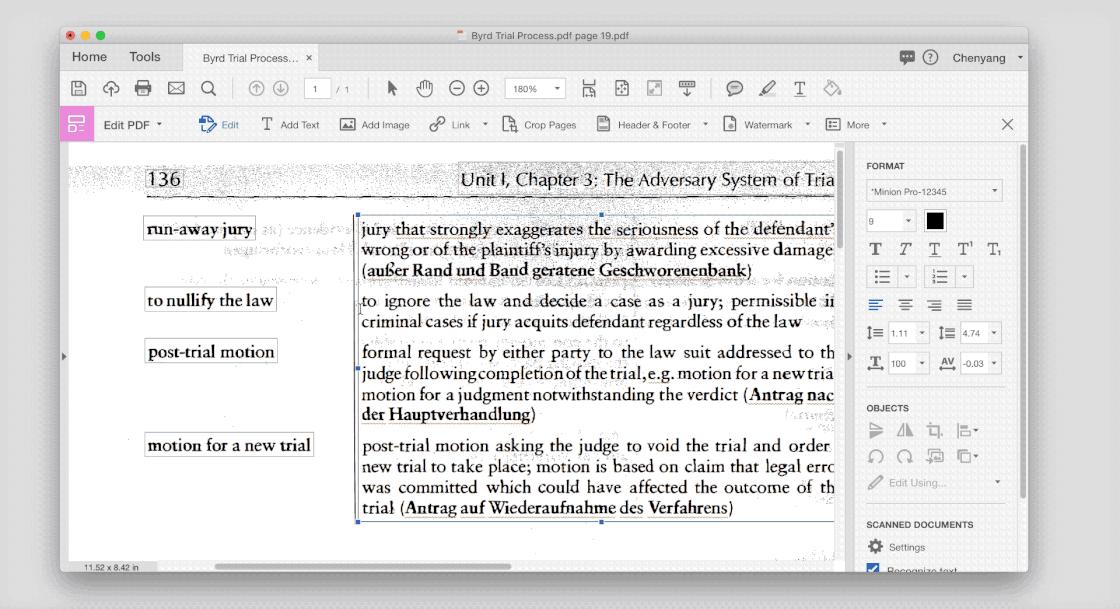The height and width of the screenshot is (609, 1120).
Task: Expand numbered list style dropdown arrow
Action: 964,276
